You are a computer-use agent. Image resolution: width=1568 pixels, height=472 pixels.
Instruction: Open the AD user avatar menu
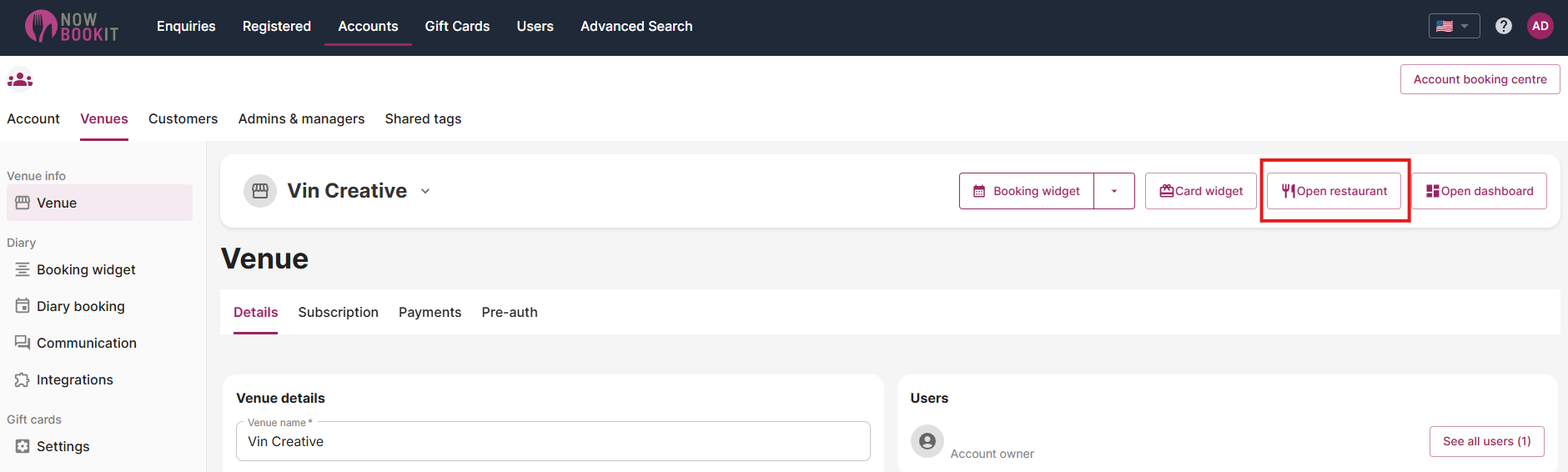(x=1540, y=26)
